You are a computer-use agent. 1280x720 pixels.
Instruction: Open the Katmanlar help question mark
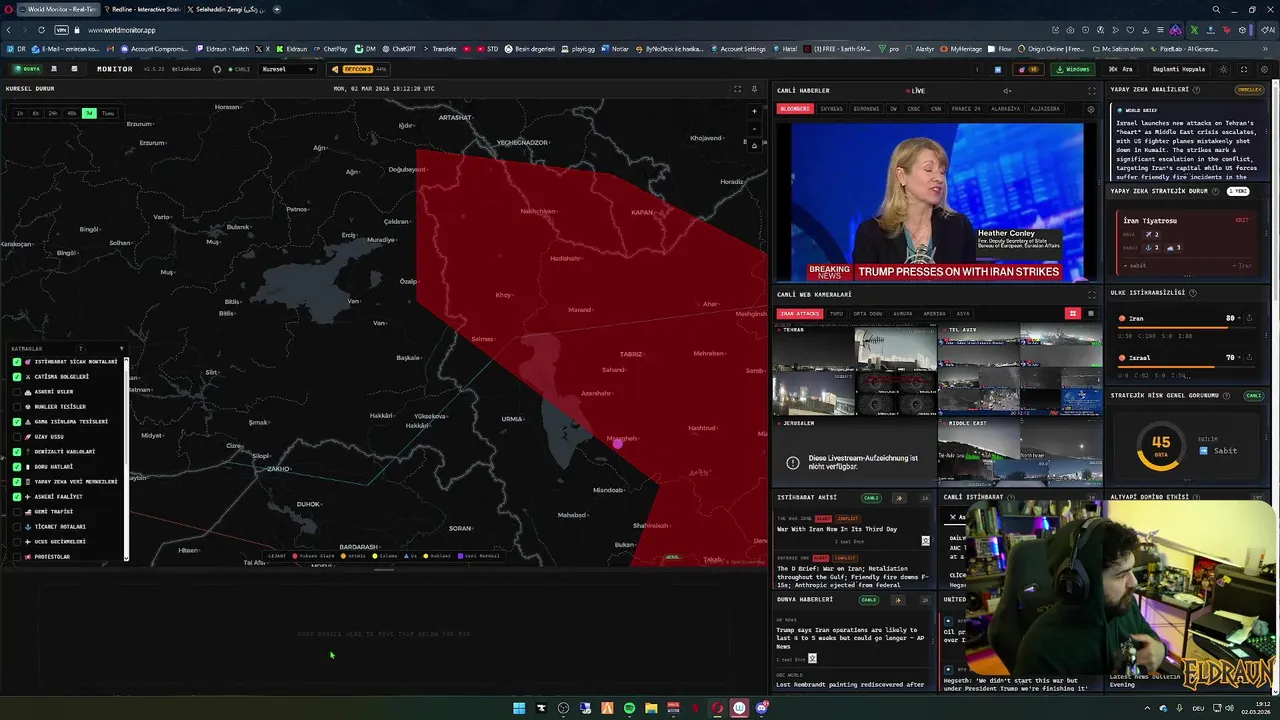click(81, 349)
